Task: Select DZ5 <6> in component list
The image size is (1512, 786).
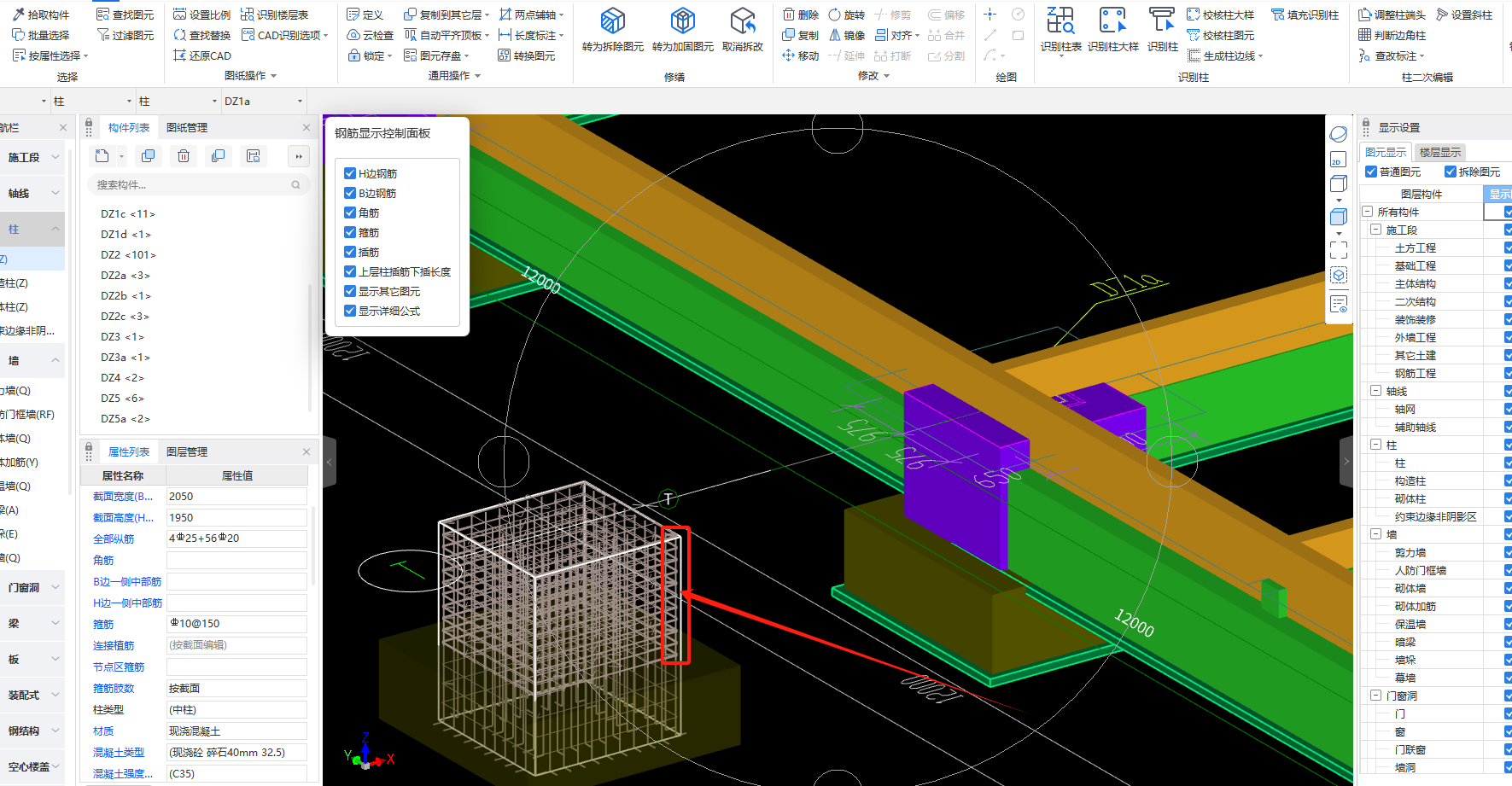Action: [122, 398]
